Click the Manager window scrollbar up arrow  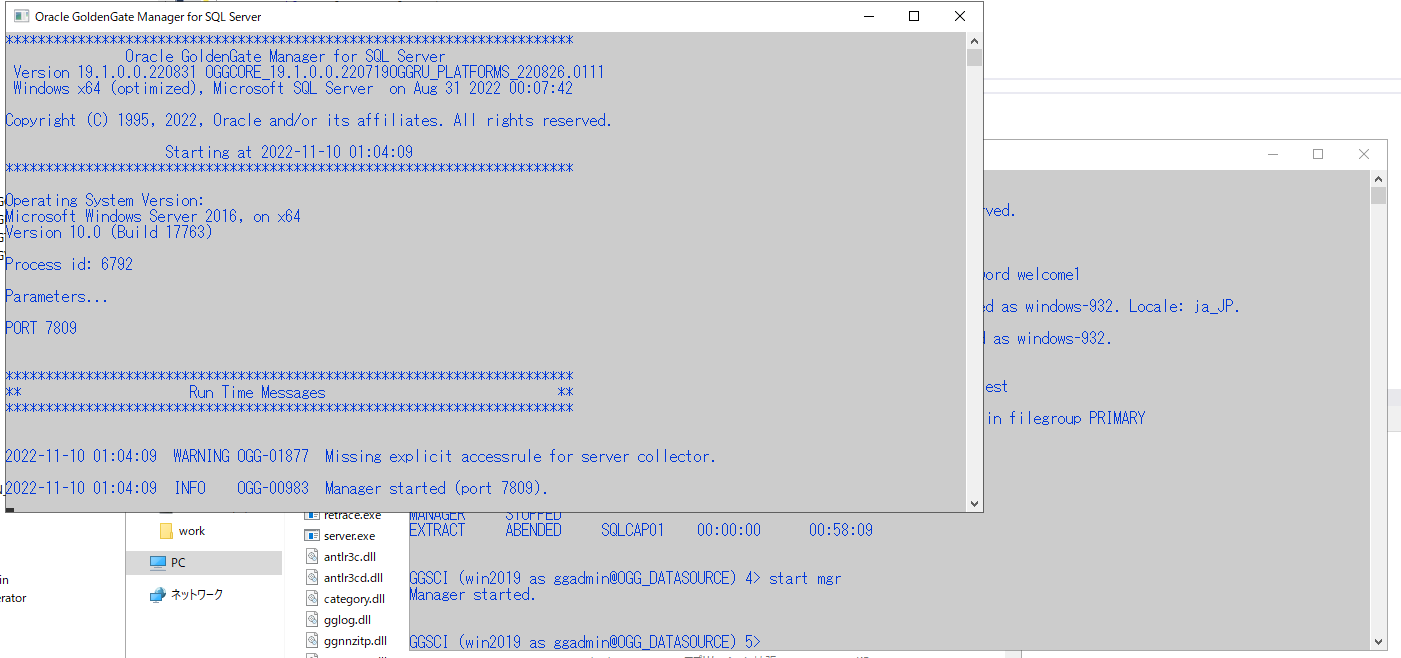(x=974, y=40)
